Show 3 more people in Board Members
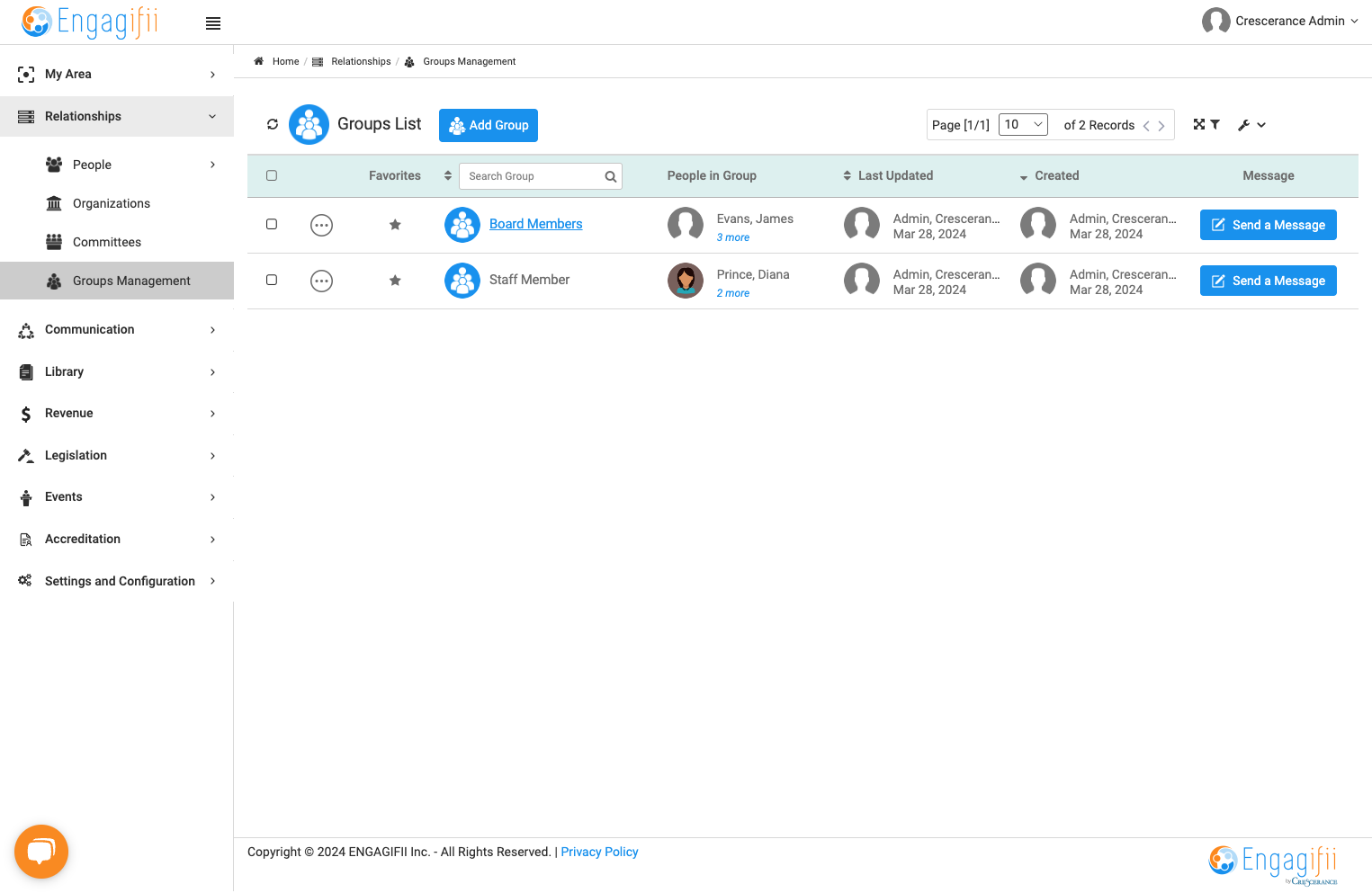The height and width of the screenshot is (893, 1372). [733, 237]
